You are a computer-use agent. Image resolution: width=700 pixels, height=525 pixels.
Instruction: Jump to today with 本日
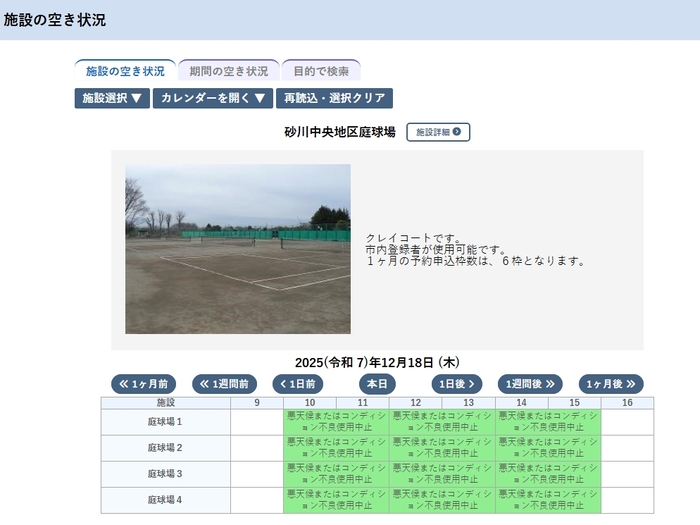click(x=377, y=384)
